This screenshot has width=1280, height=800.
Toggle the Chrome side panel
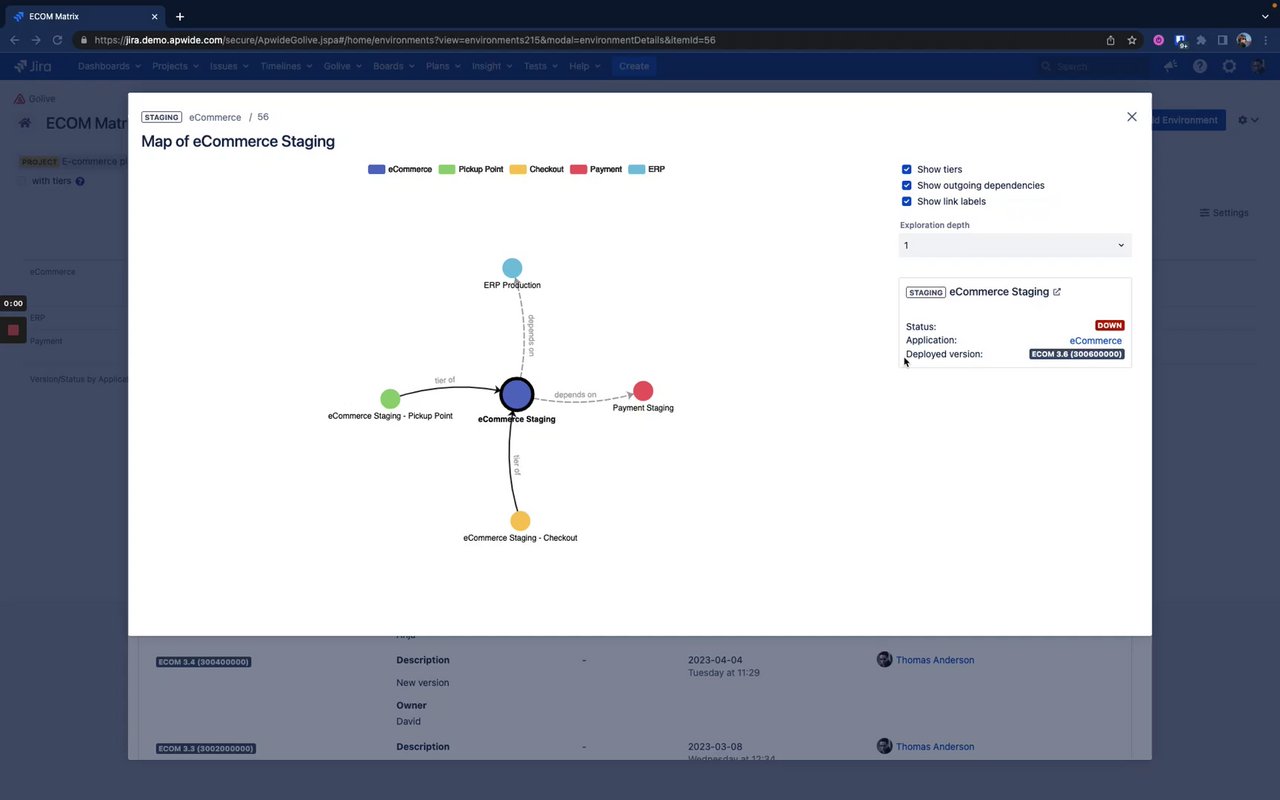pyautogui.click(x=1222, y=40)
